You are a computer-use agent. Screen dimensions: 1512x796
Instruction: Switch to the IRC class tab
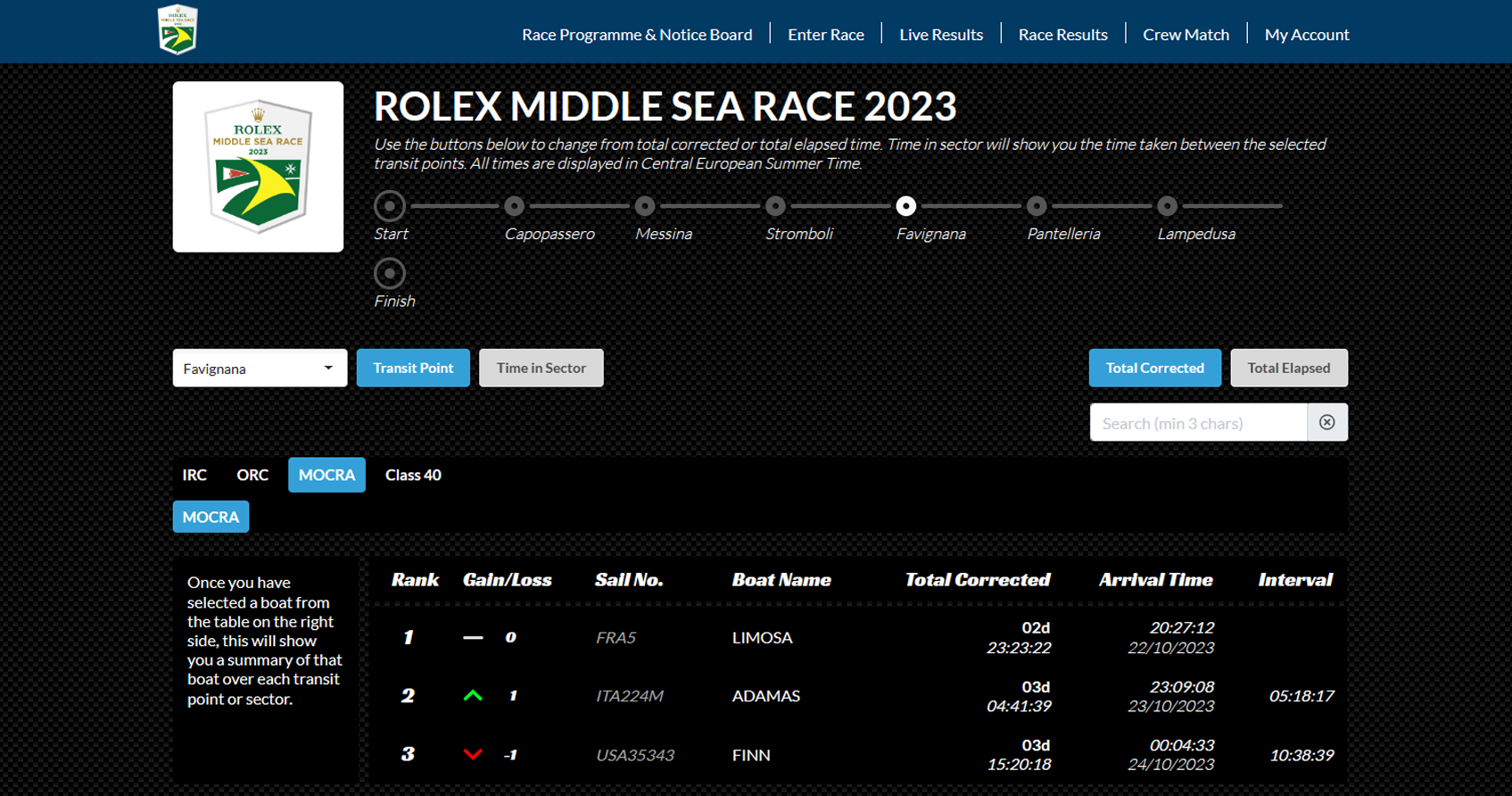coord(194,475)
